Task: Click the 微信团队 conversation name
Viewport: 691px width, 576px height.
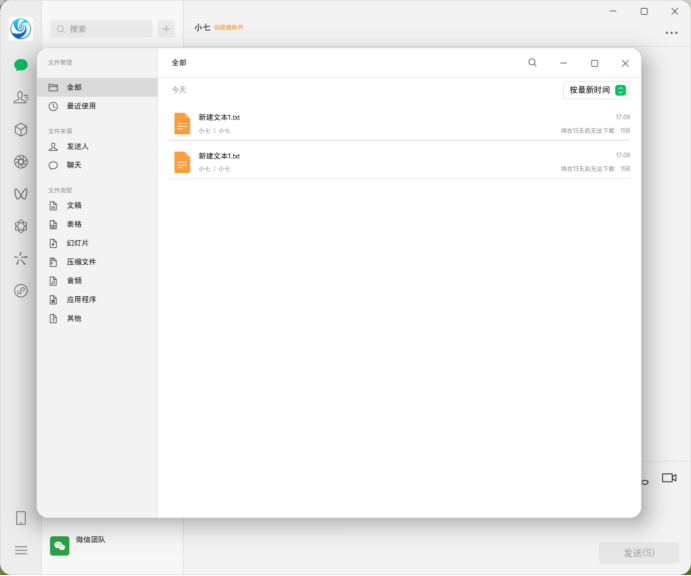Action: (x=90, y=539)
